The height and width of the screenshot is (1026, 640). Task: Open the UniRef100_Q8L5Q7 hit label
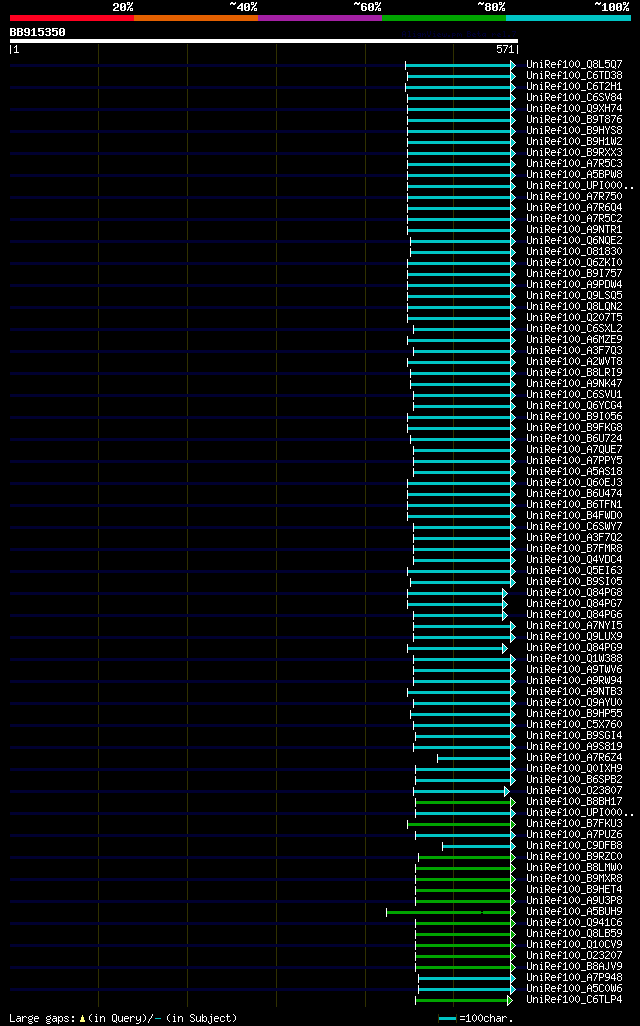click(575, 65)
